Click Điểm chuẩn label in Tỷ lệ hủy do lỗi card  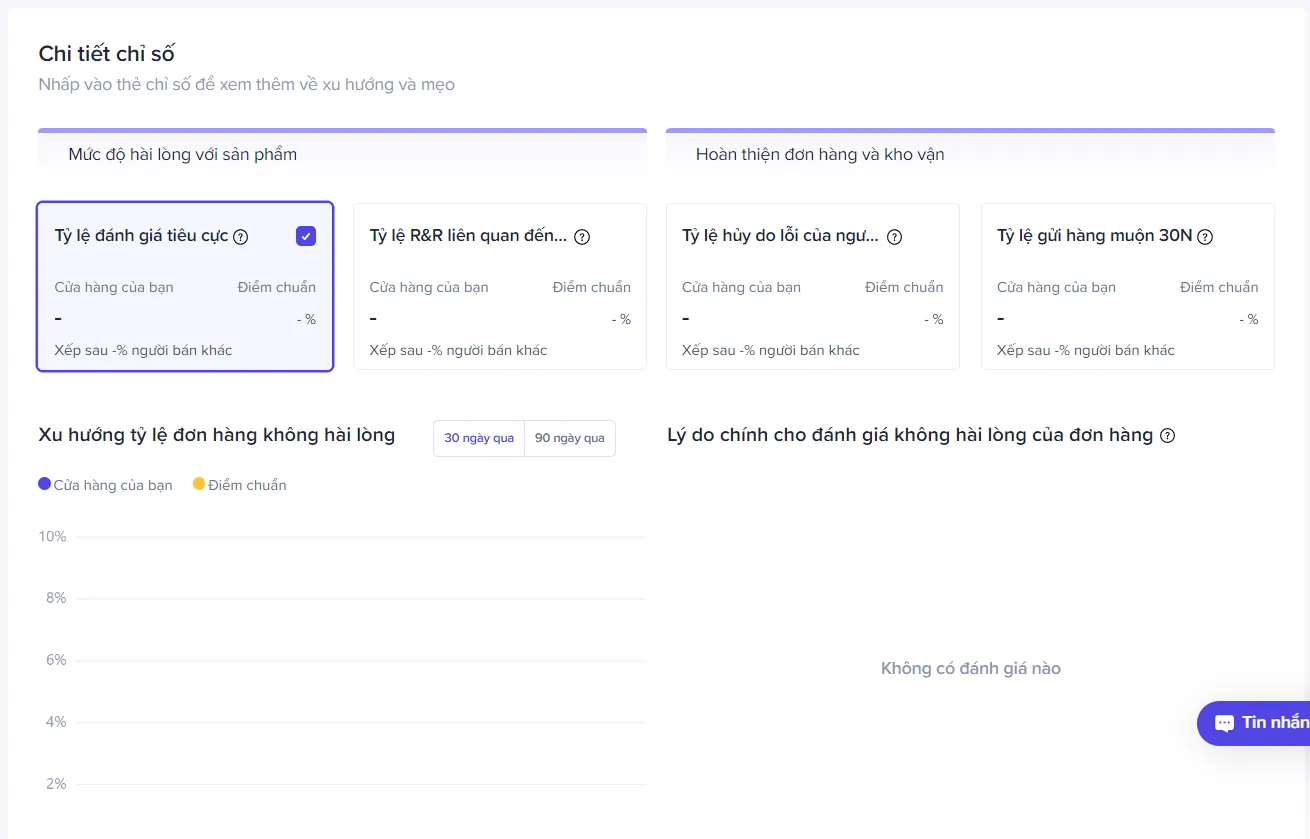(904, 287)
